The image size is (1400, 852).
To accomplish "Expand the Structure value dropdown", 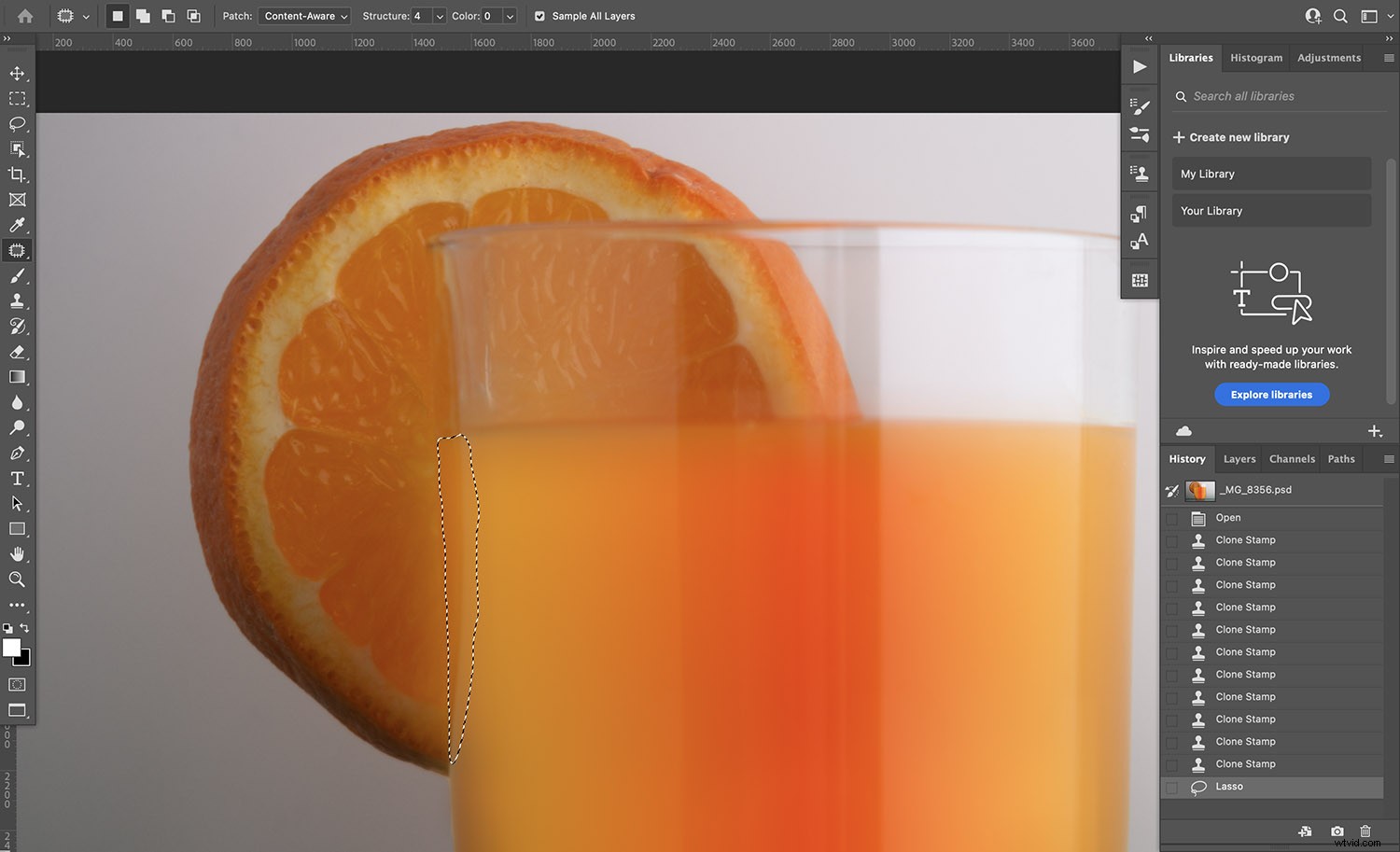I will (439, 16).
